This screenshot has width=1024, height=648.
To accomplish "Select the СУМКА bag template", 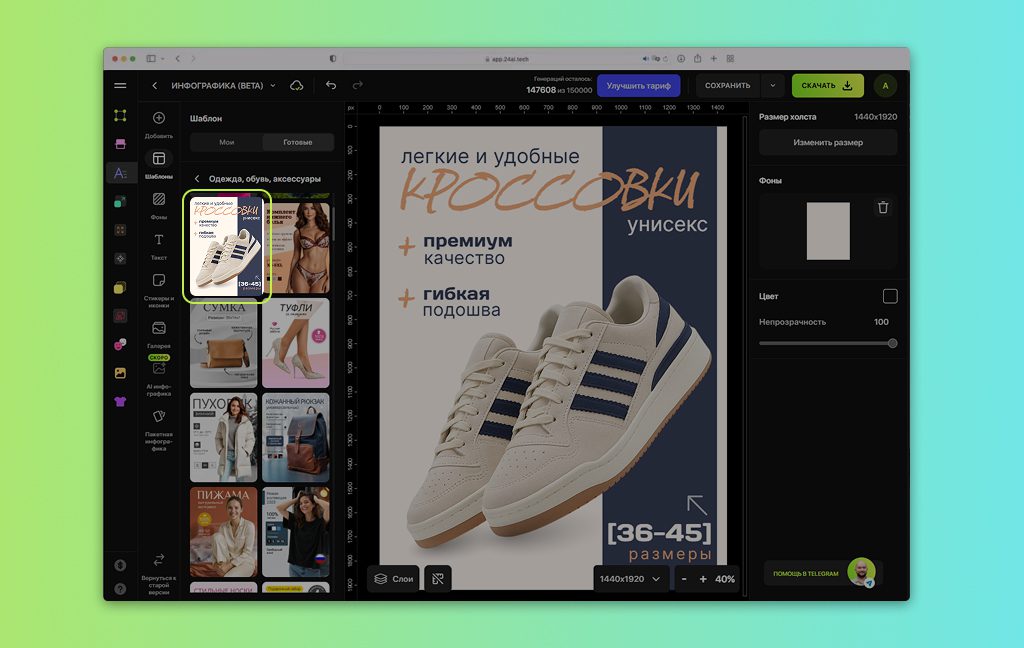I will [223, 343].
